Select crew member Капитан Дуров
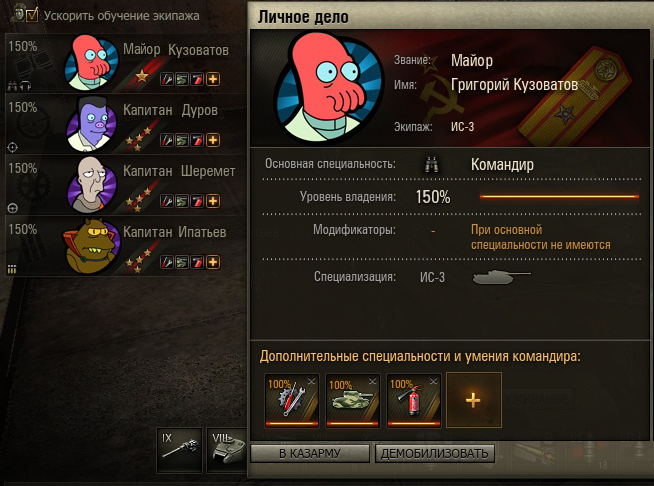This screenshot has height=486, width=654. tap(126, 124)
